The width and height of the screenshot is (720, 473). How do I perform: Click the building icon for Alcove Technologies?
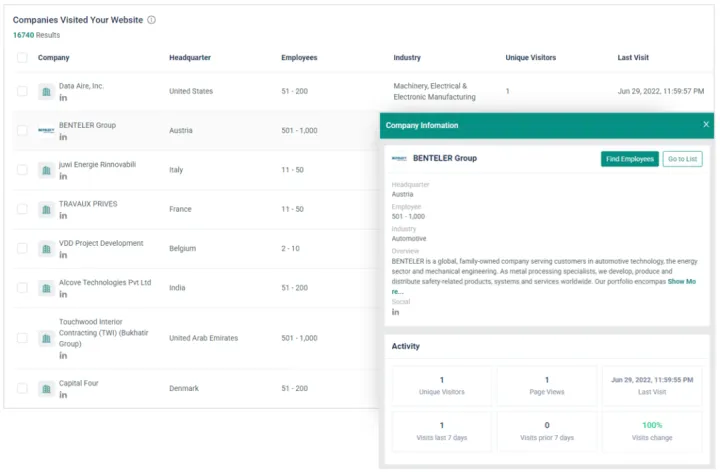pos(46,288)
